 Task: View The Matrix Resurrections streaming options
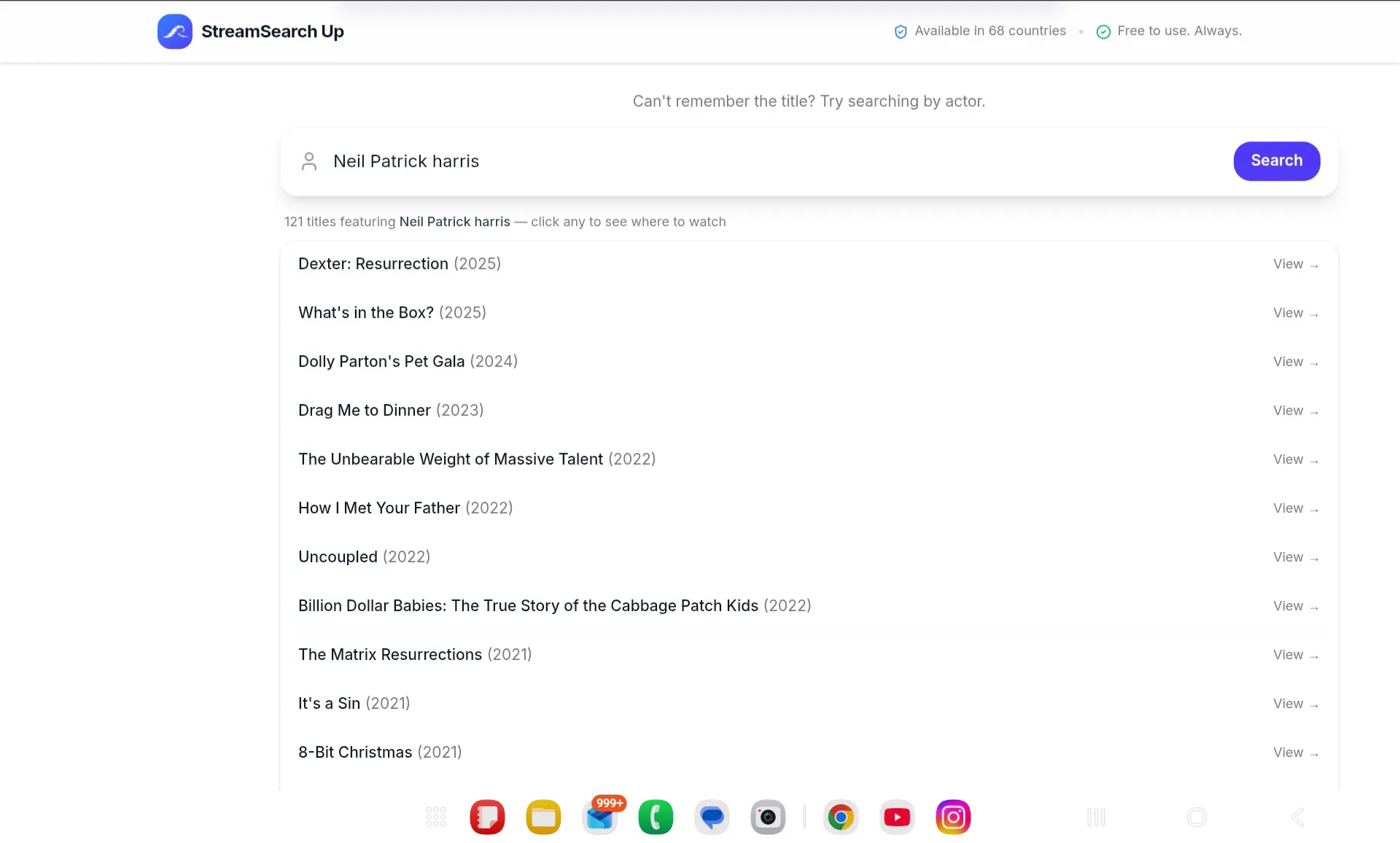pyautogui.click(x=1296, y=655)
